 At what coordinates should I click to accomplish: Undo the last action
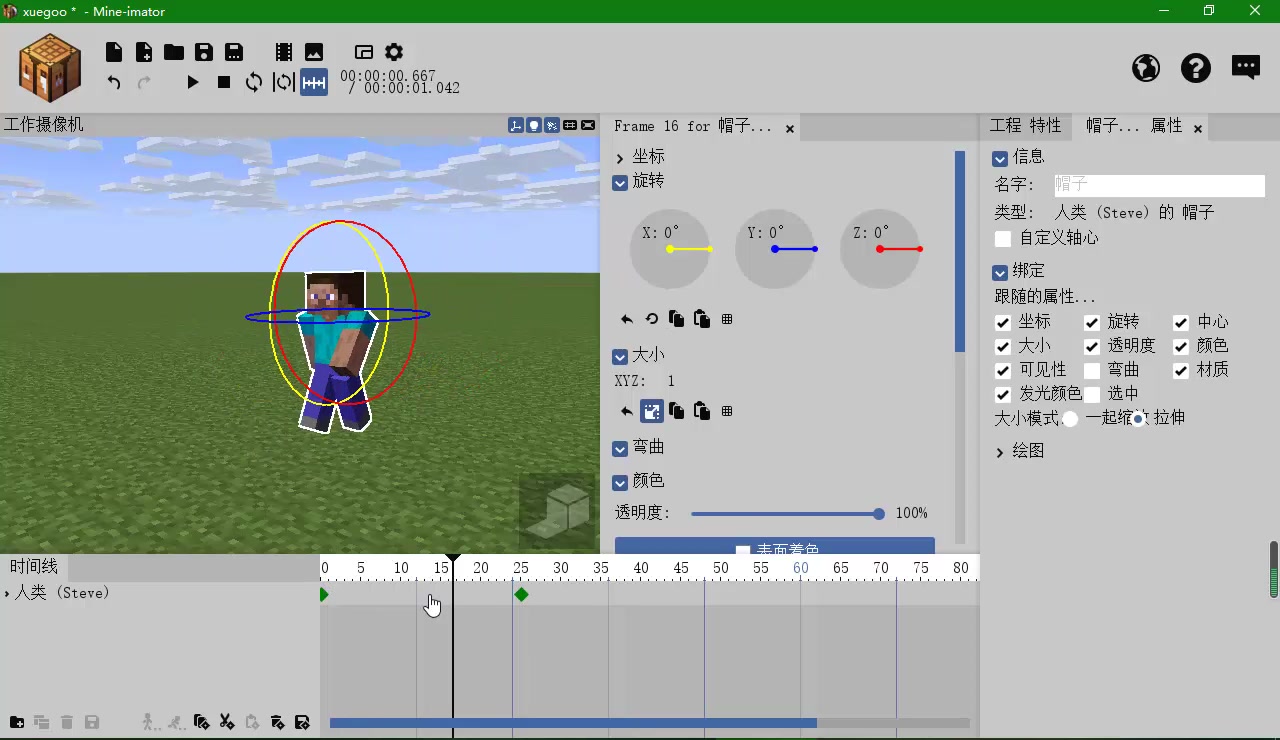[114, 82]
